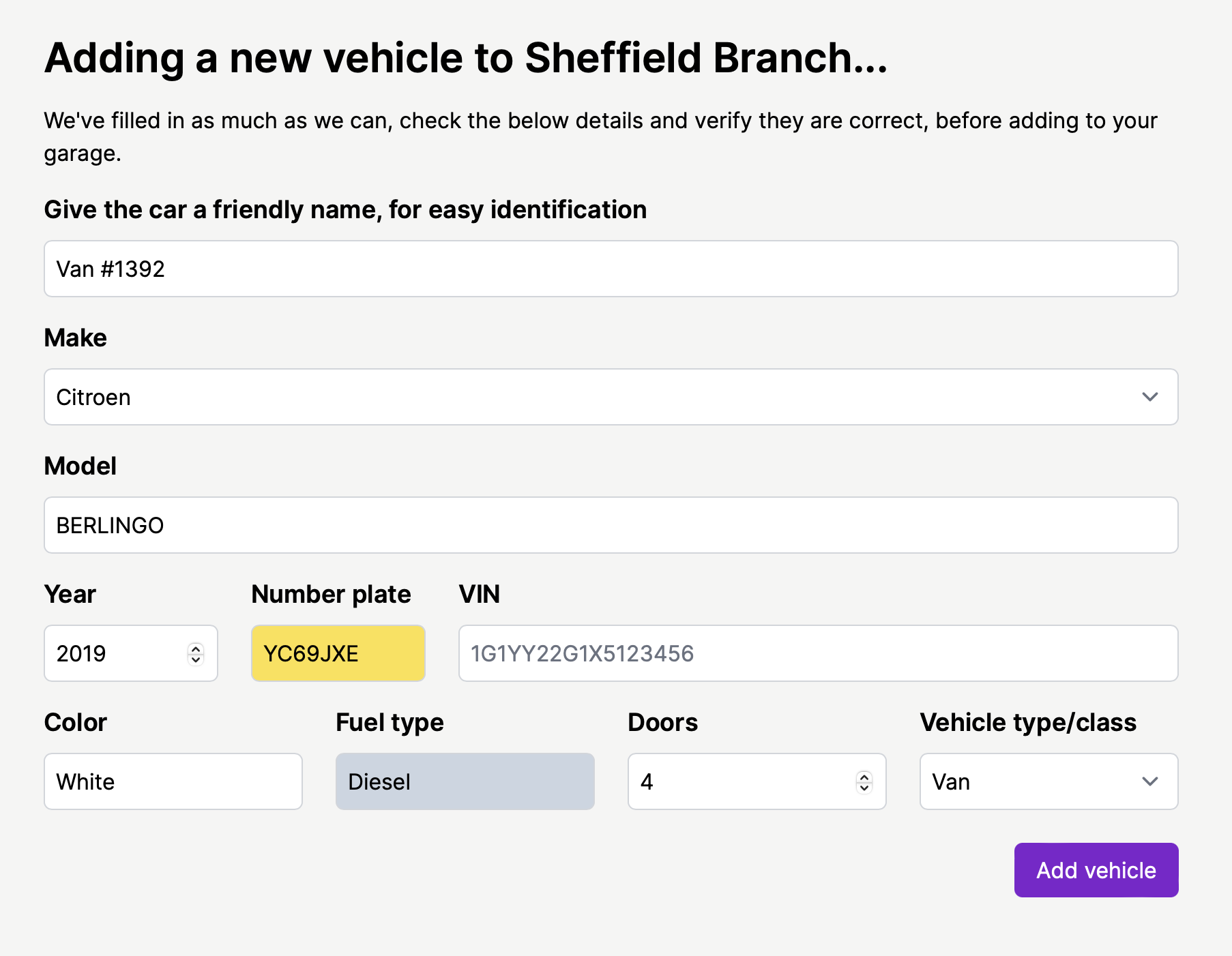Open the Vehicle type/class chevron
1232x956 pixels.
click(x=1149, y=781)
